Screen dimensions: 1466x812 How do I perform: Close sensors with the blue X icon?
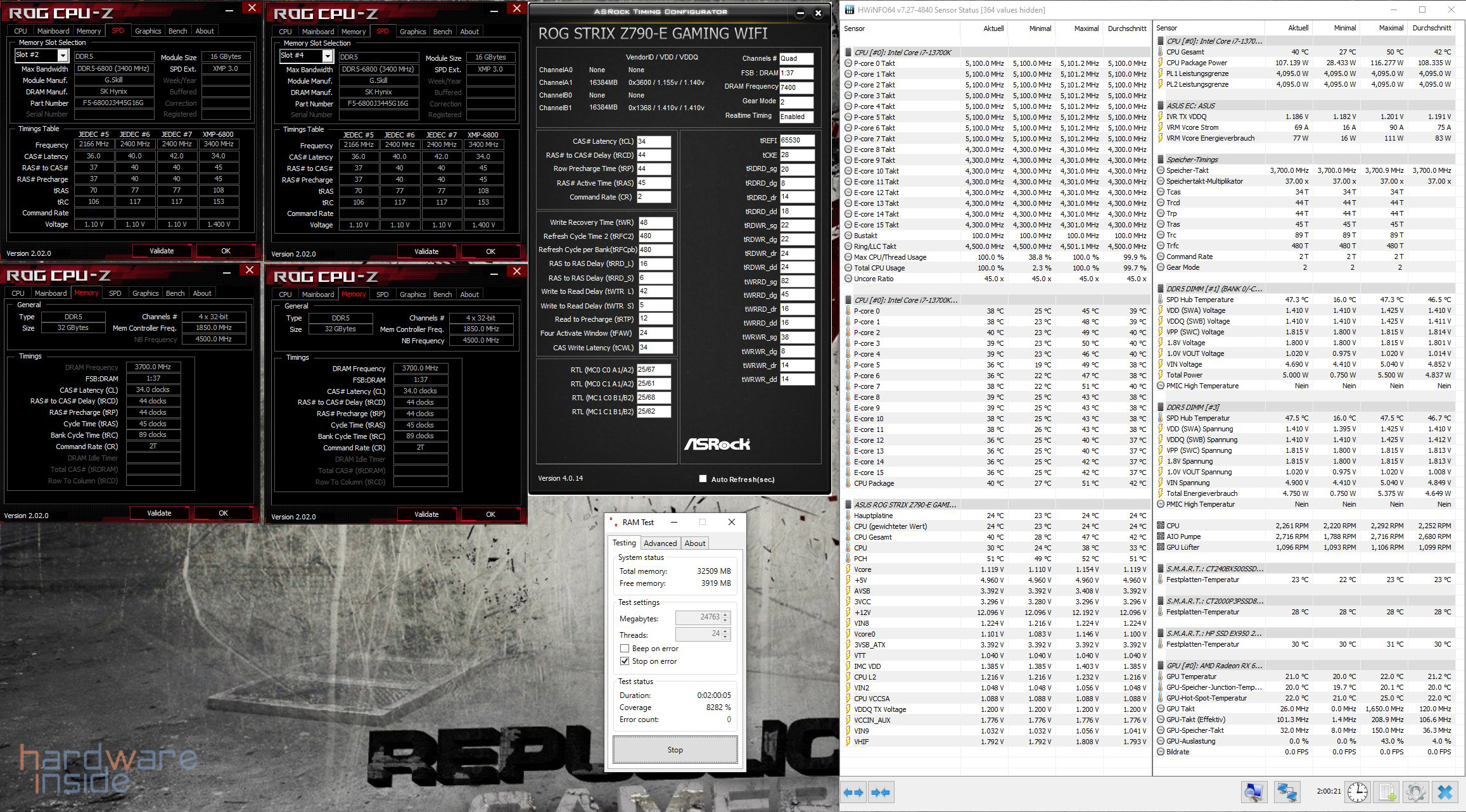point(1445,792)
